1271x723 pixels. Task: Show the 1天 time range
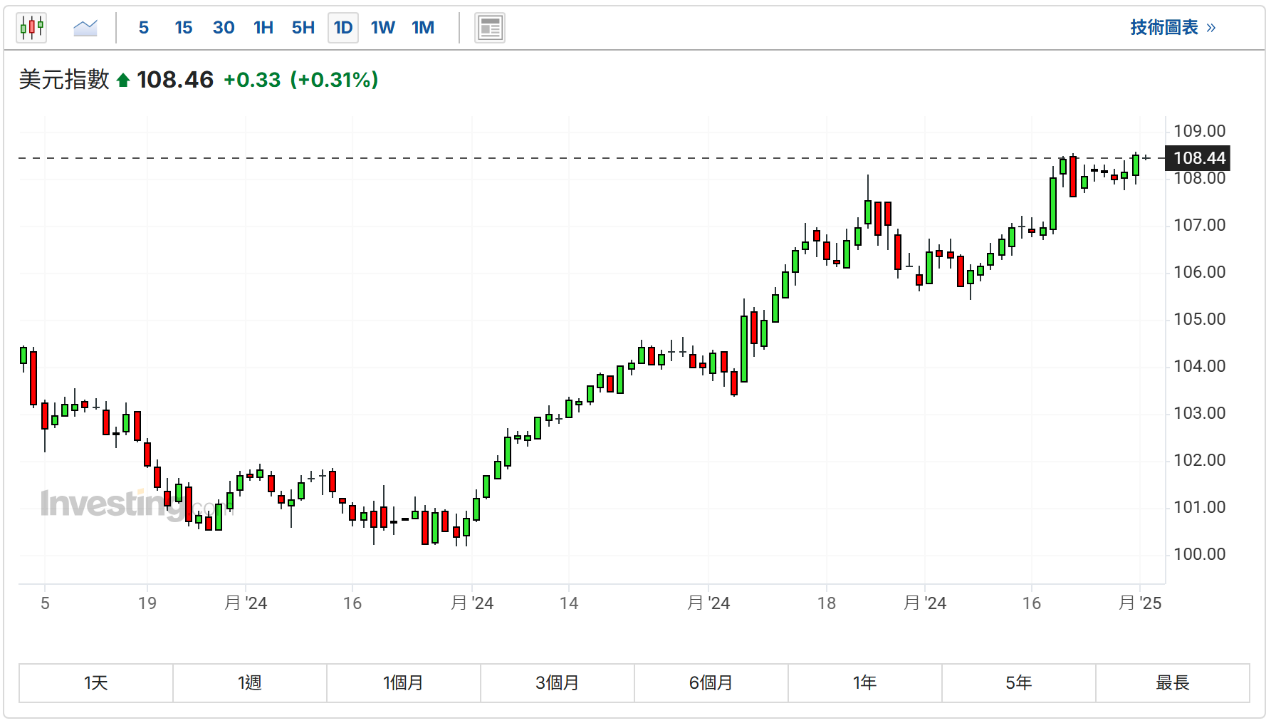(x=96, y=683)
